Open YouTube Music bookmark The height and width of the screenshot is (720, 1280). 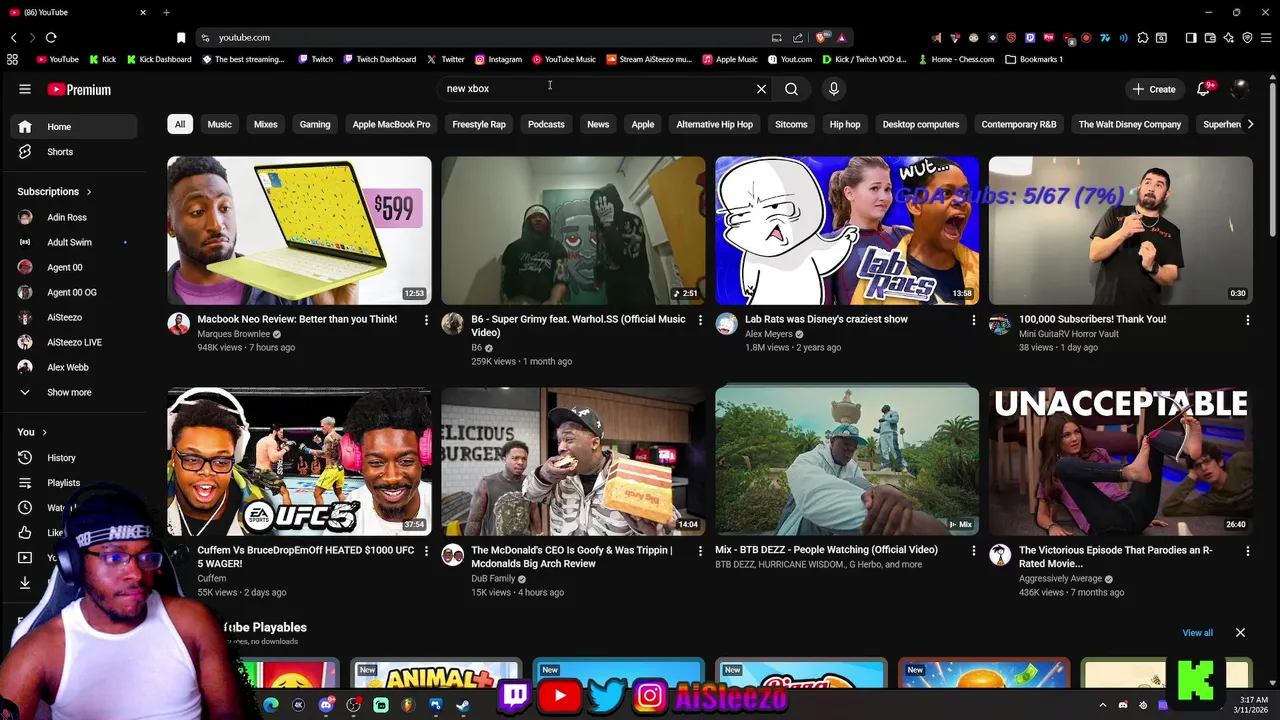pos(564,59)
